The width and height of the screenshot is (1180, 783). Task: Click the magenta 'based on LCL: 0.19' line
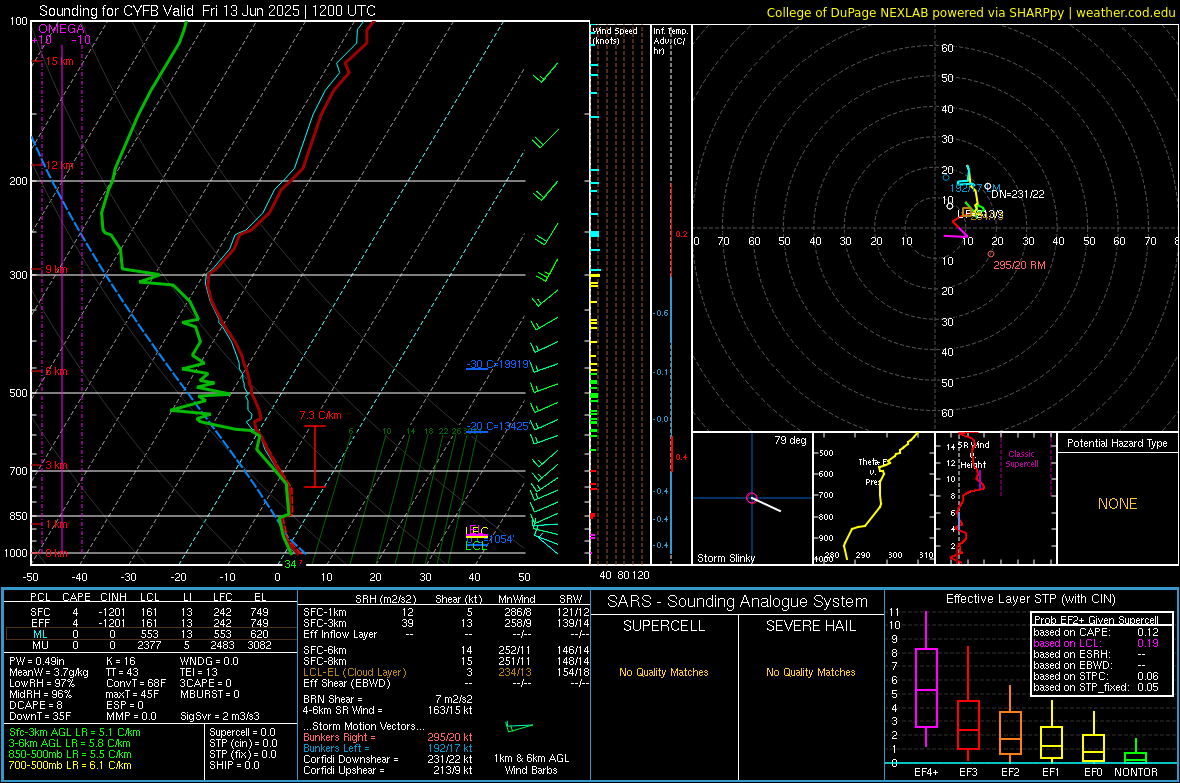(1096, 643)
